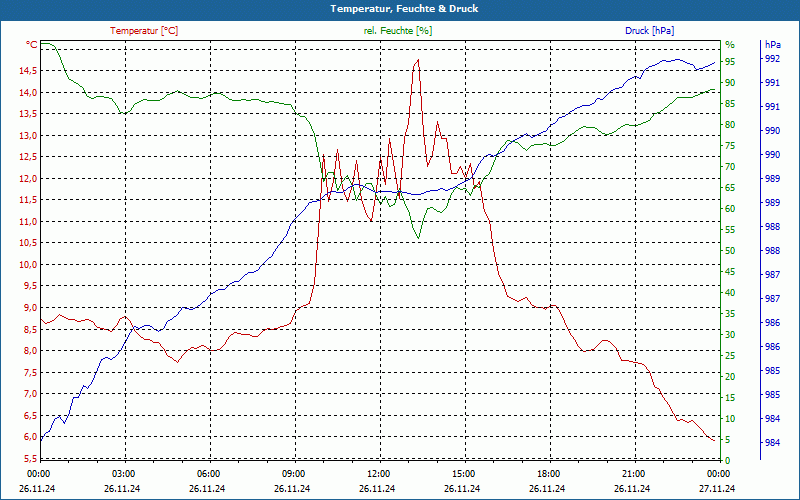Click the green "65" humidity axis value

[730, 188]
